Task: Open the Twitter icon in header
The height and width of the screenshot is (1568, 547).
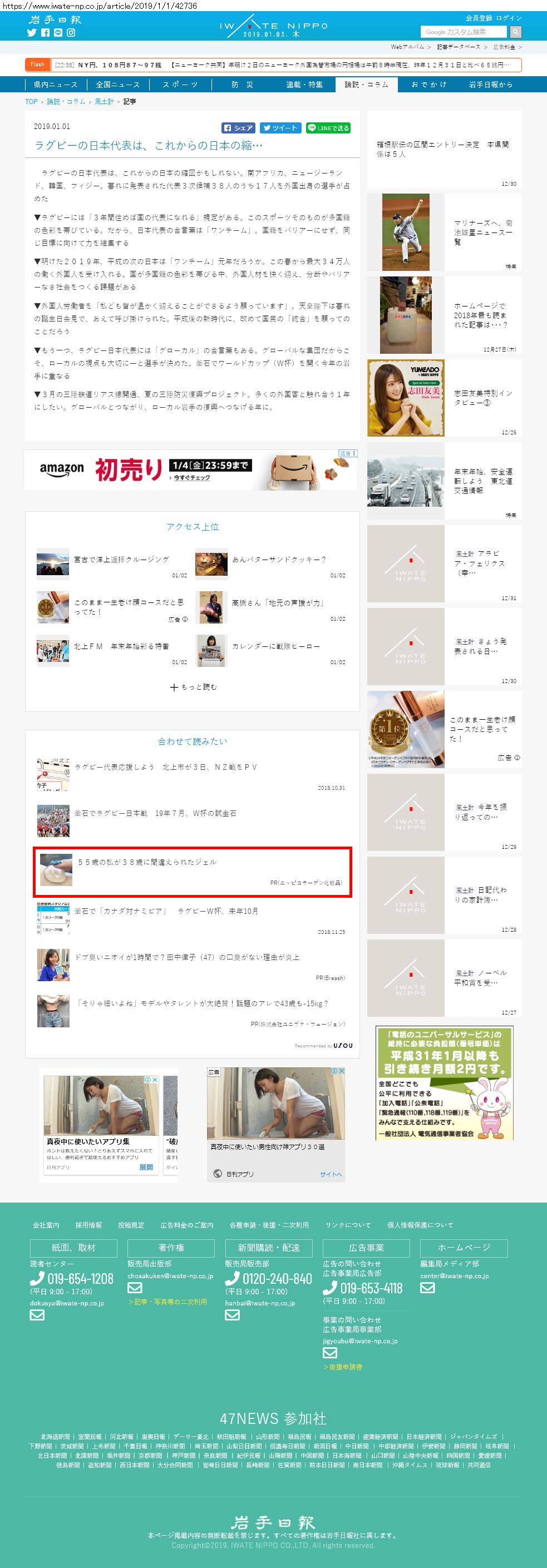Action: coord(32,33)
